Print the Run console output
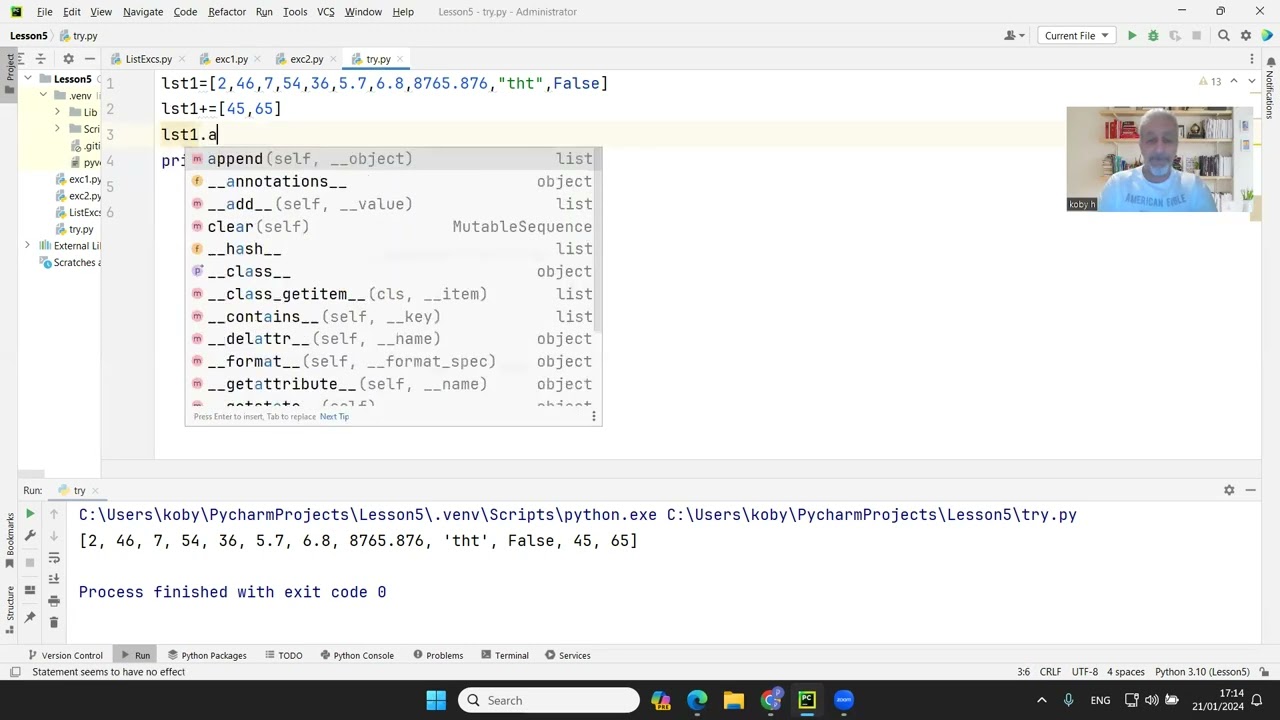Screen dimensions: 1280x720 [x=54, y=601]
